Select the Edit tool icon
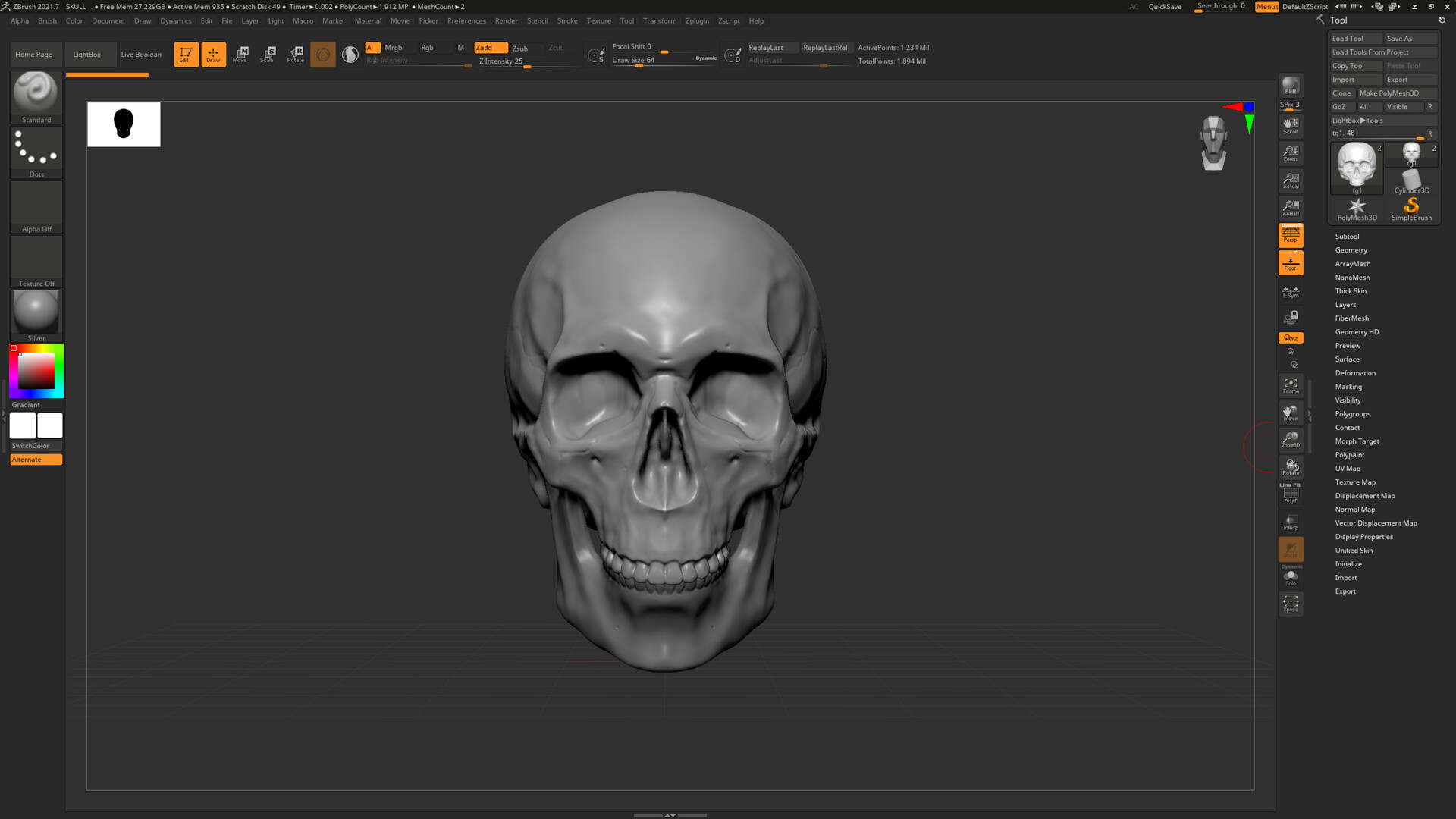1456x819 pixels. point(186,54)
